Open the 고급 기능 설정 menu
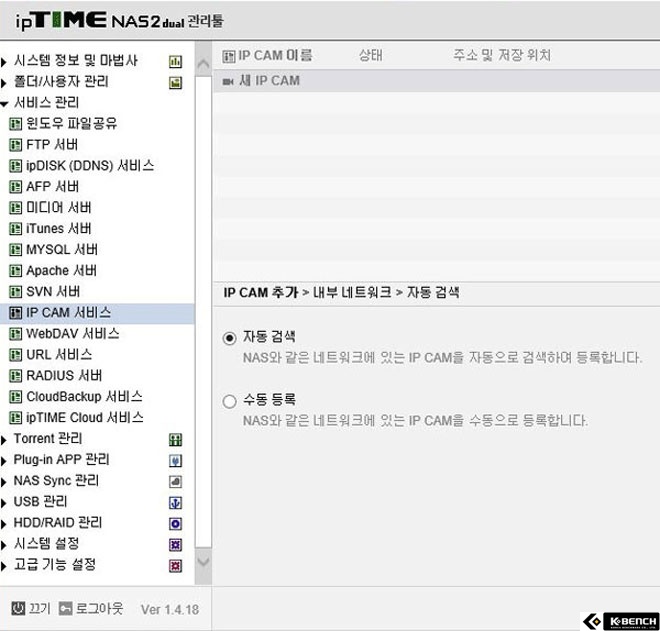This screenshot has height=631, width=660. coord(55,564)
